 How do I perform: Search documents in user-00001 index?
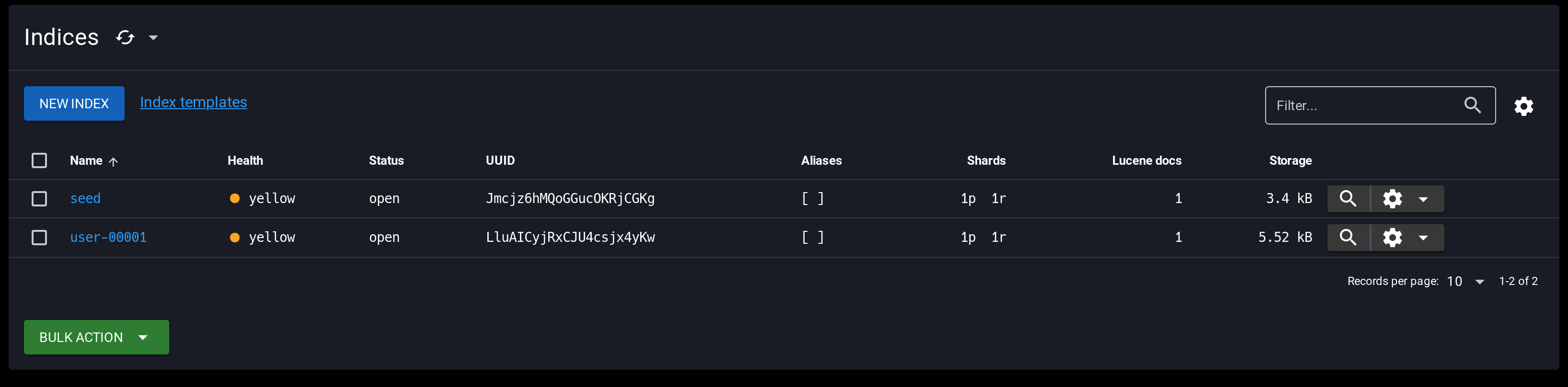1348,238
